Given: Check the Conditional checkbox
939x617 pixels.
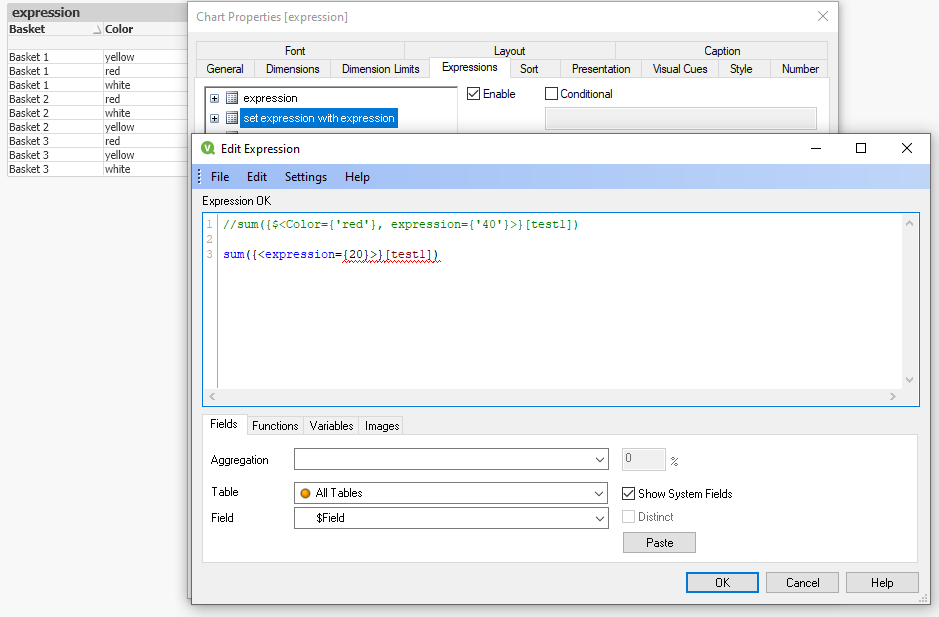Looking at the screenshot, I should 551,93.
